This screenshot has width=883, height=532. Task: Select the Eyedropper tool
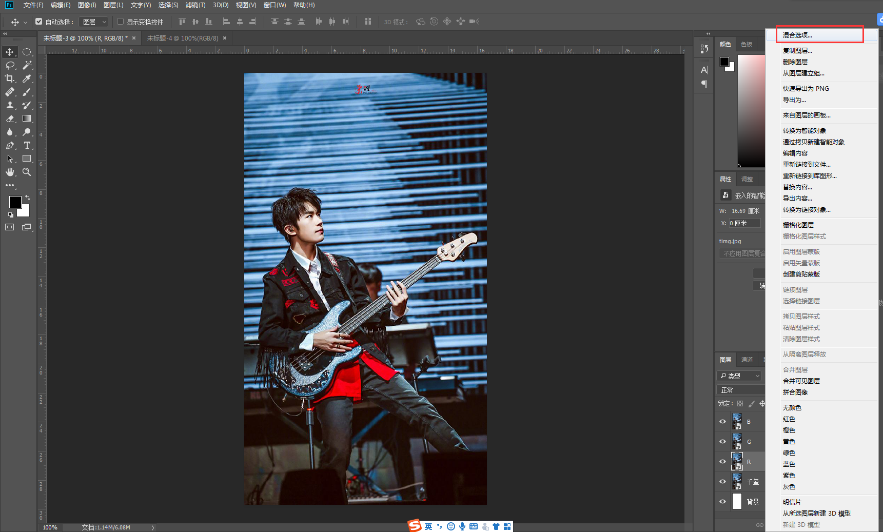[26, 79]
